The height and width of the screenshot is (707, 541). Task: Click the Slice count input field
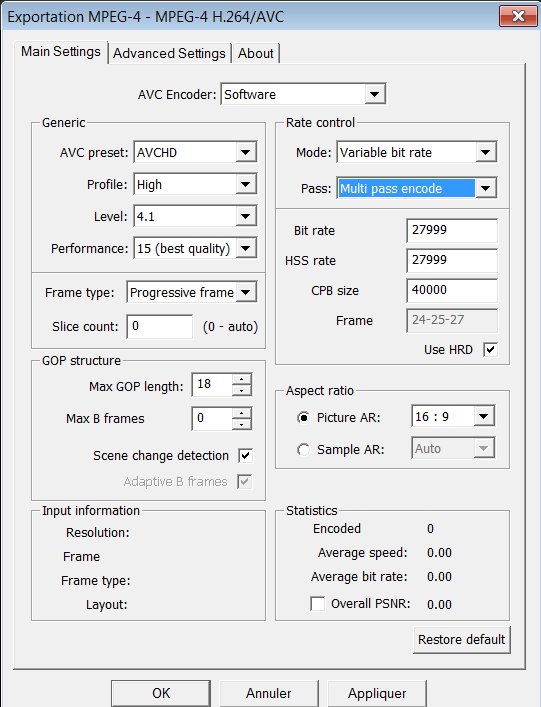pos(160,326)
